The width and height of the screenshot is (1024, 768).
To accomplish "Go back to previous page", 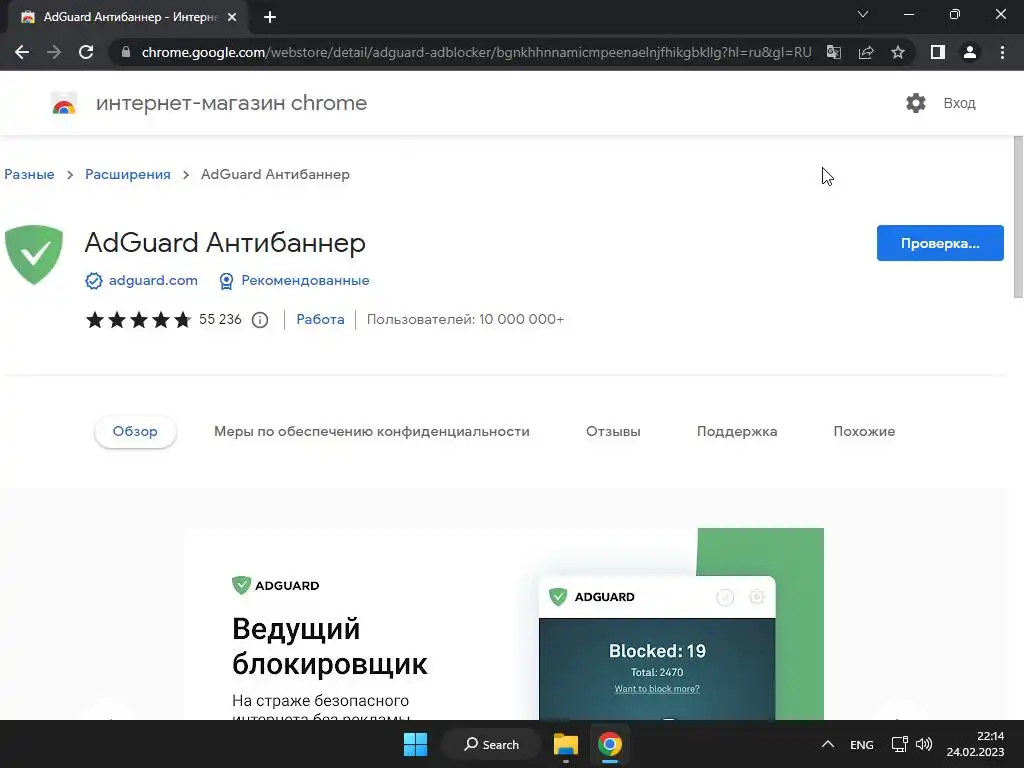I will pos(22,52).
